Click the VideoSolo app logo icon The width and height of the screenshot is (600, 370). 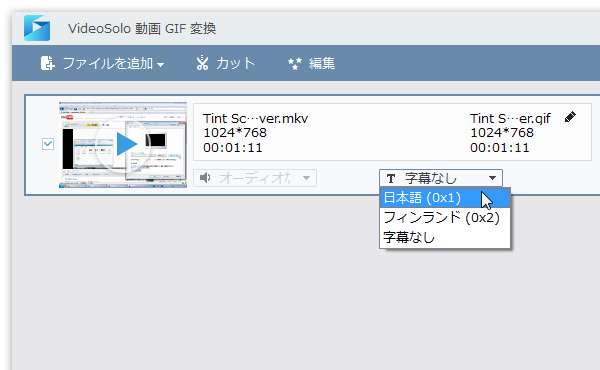37,28
